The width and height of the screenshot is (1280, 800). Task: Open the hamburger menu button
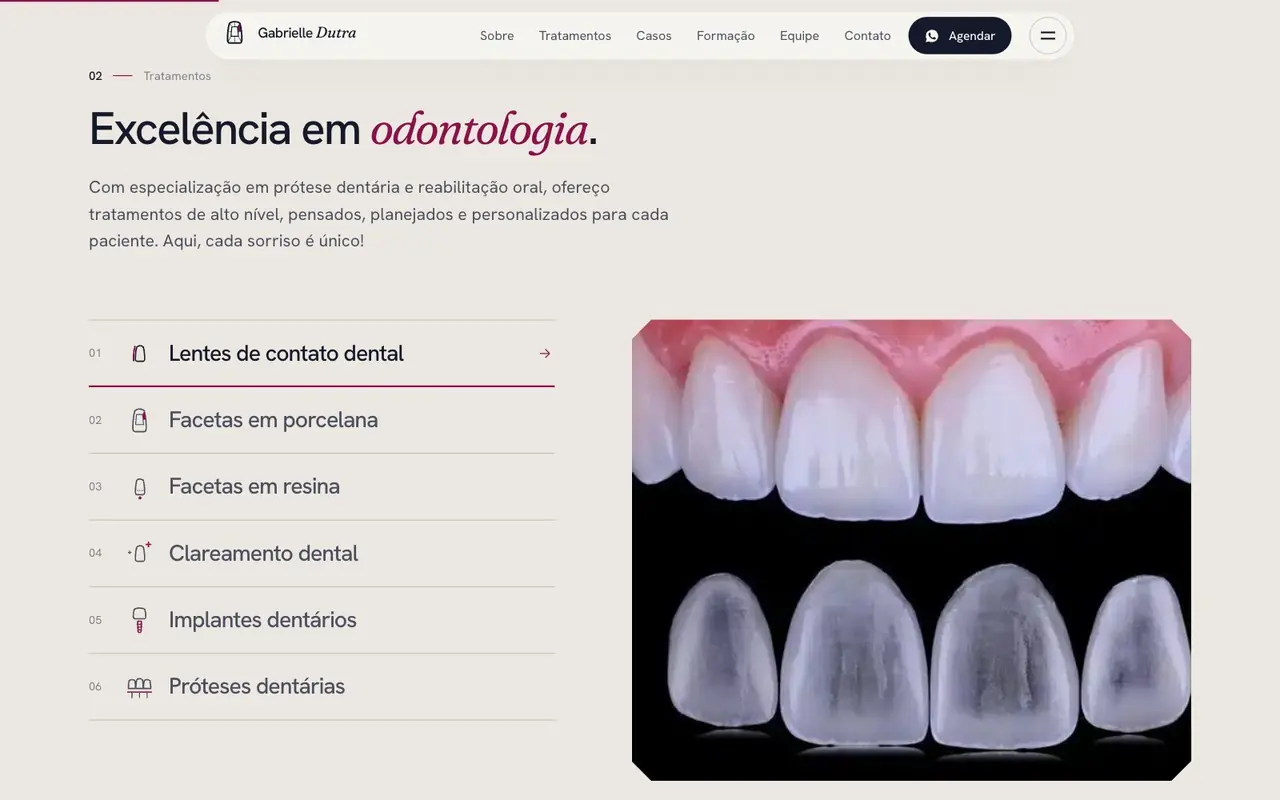click(1047, 36)
